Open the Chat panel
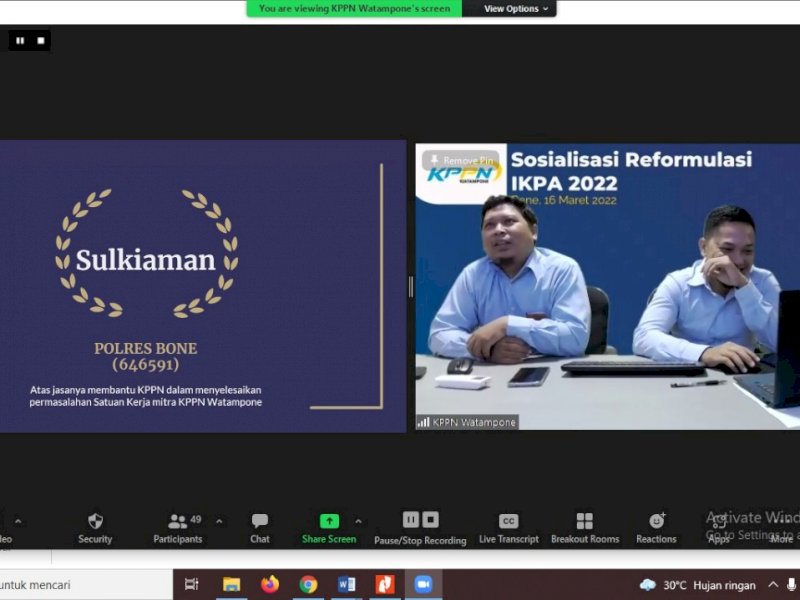This screenshot has width=800, height=600. pos(260,528)
